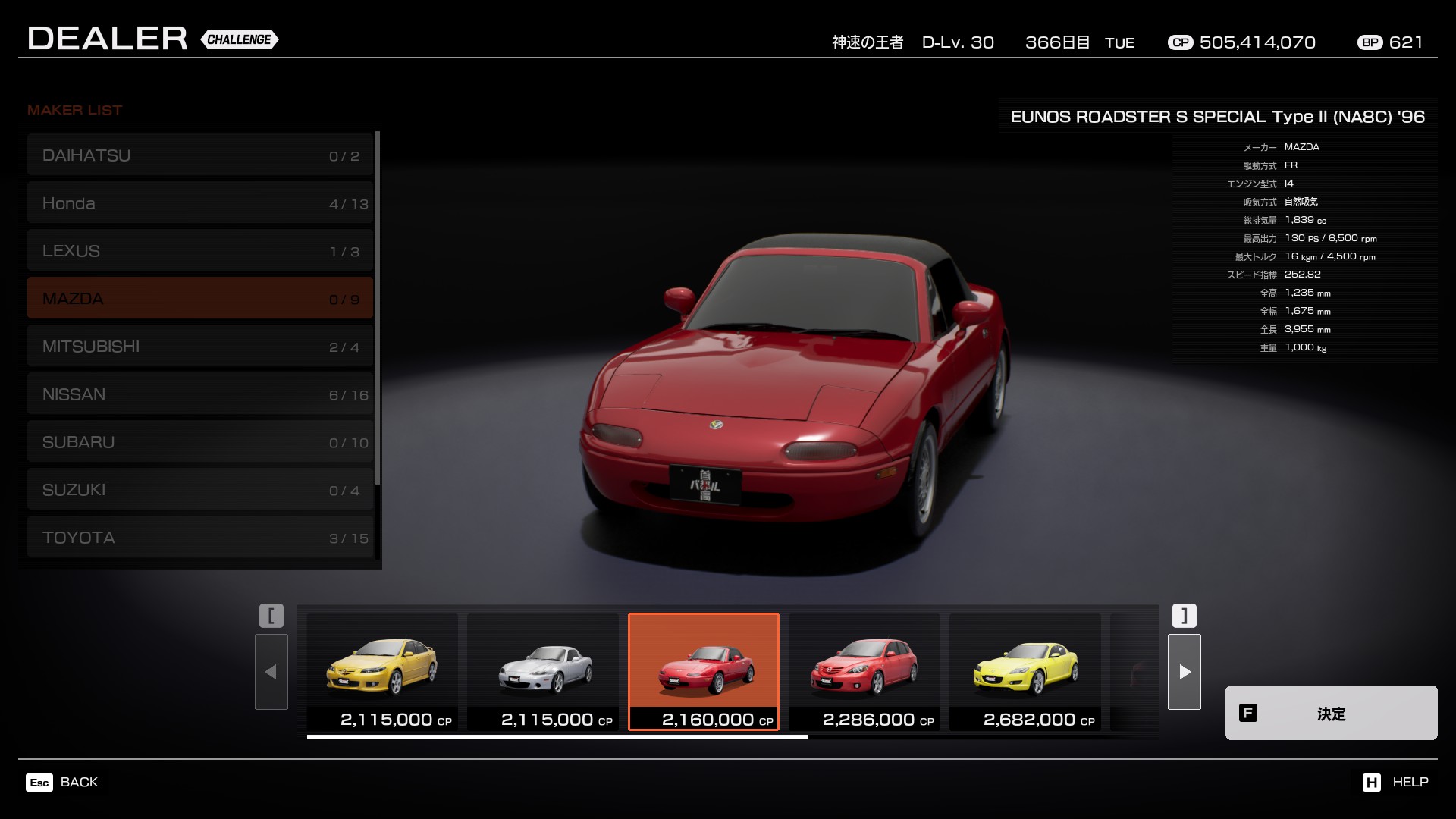Screen dimensions: 1456x819
Task: Choose NISSAN from the maker list
Action: [200, 394]
